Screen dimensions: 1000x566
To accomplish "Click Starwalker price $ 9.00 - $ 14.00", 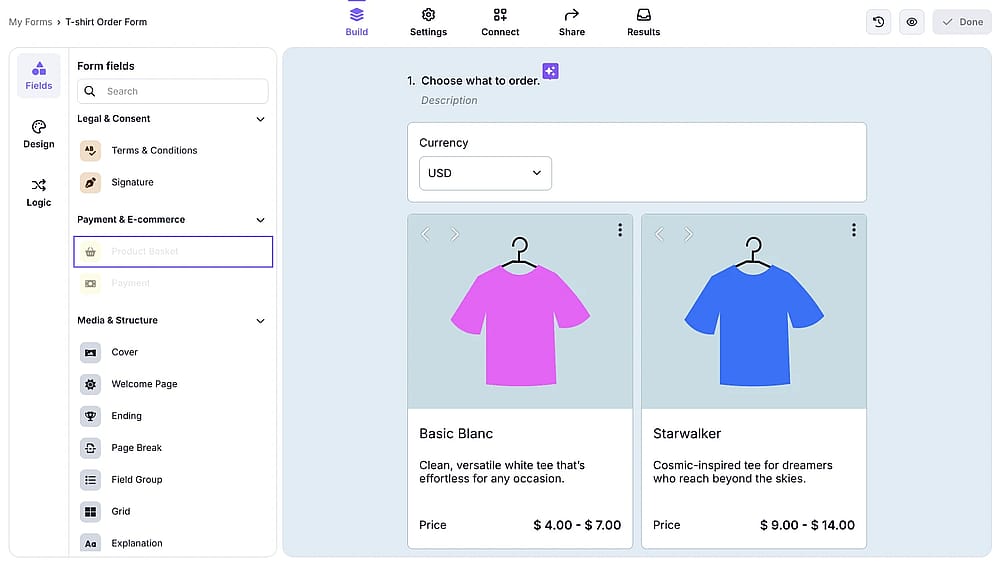I will 807,525.
